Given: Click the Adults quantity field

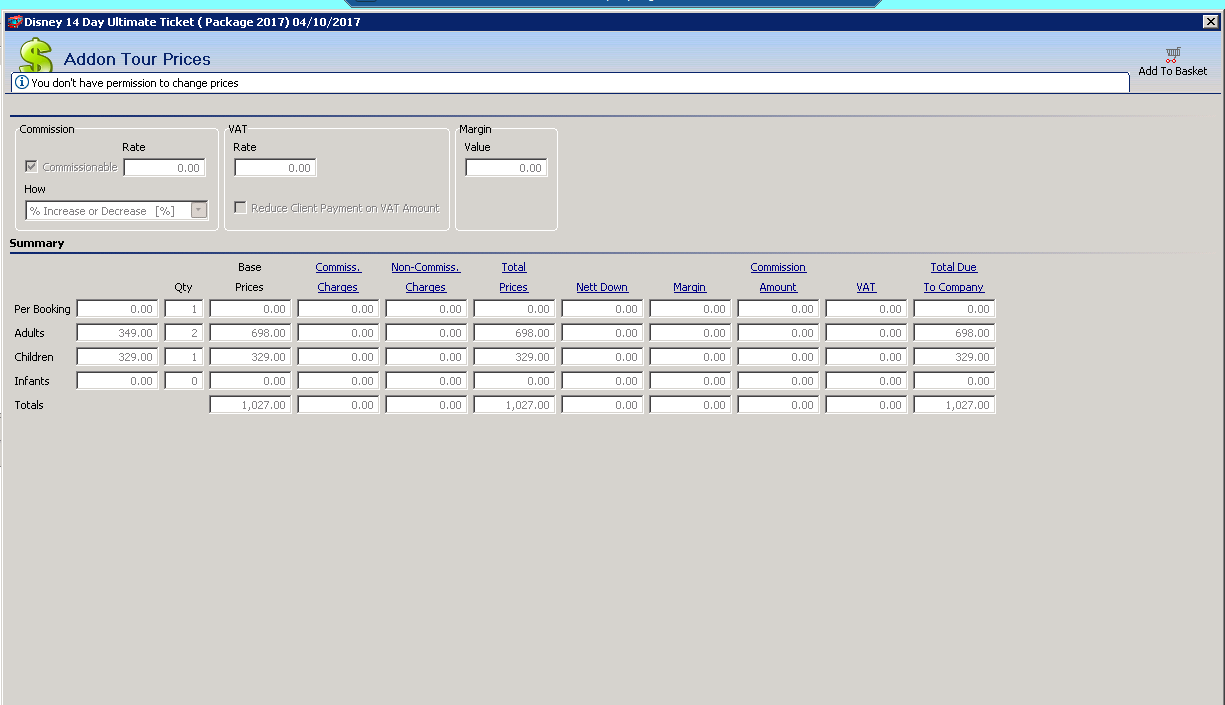Looking at the screenshot, I should [184, 333].
